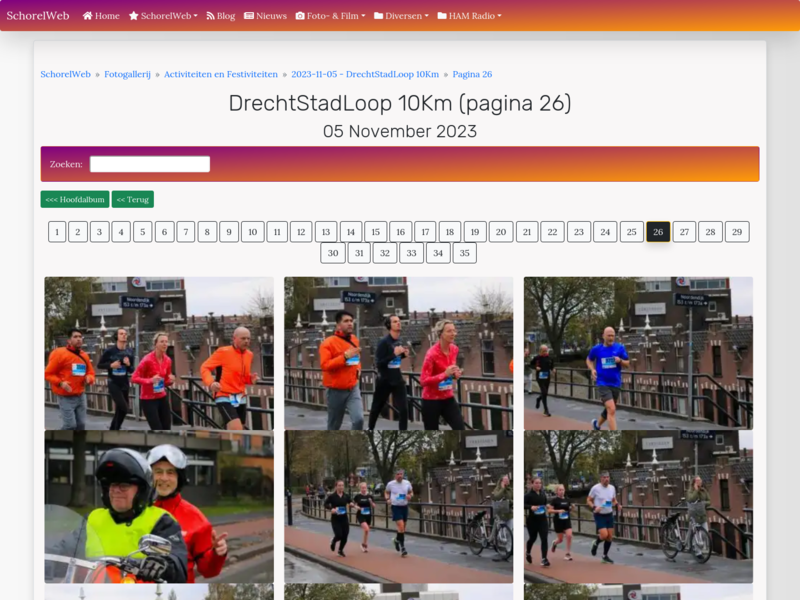800x600 pixels.
Task: Open close-up photo of three runners on bridge
Action: 398,353
